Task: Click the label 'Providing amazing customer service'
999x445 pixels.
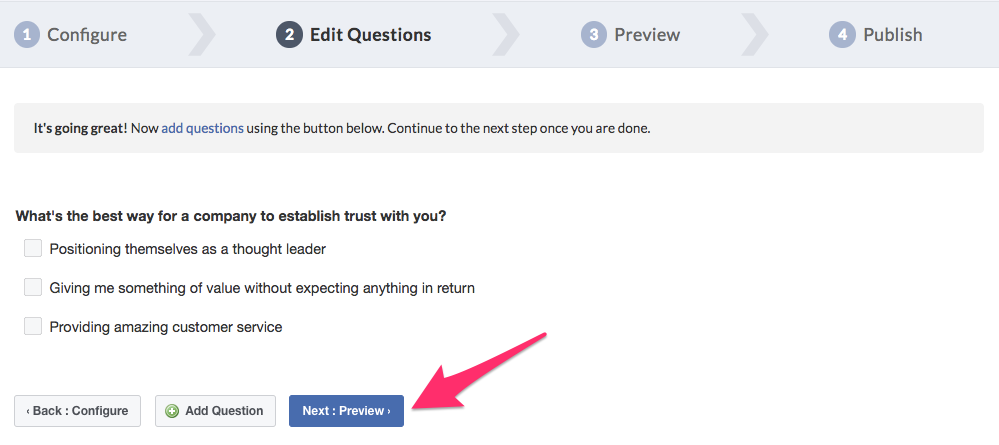Action: tap(166, 328)
